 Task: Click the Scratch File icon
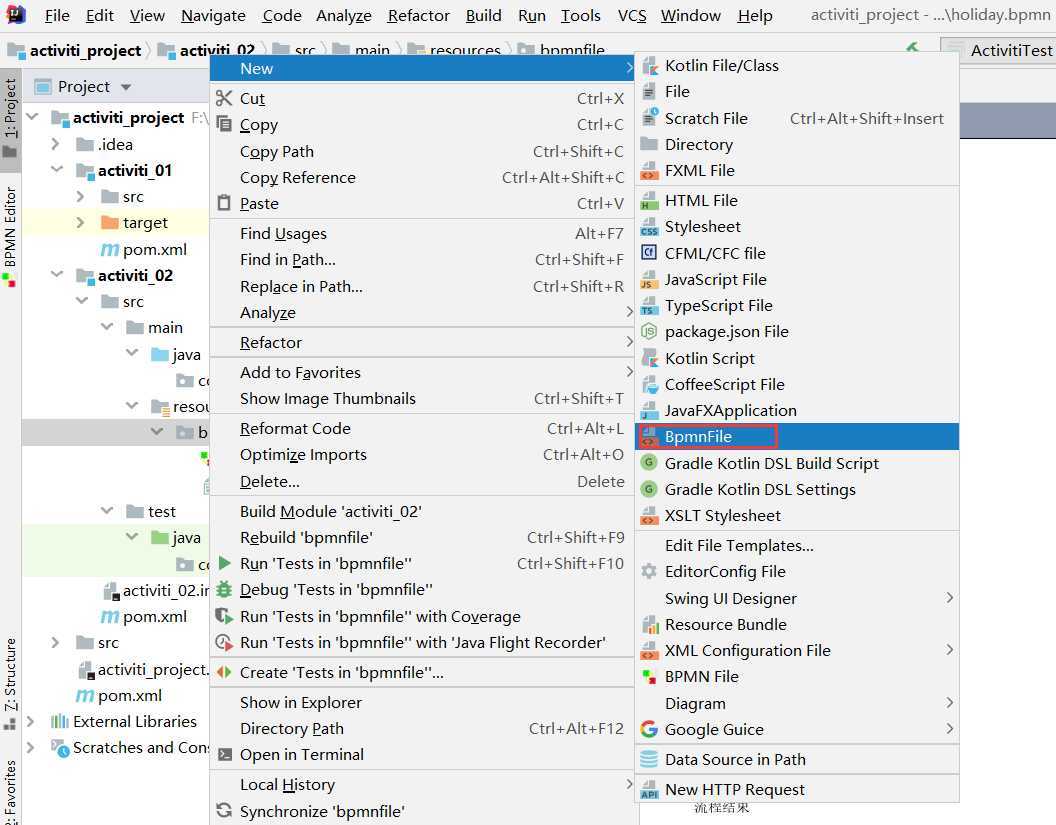tap(649, 119)
